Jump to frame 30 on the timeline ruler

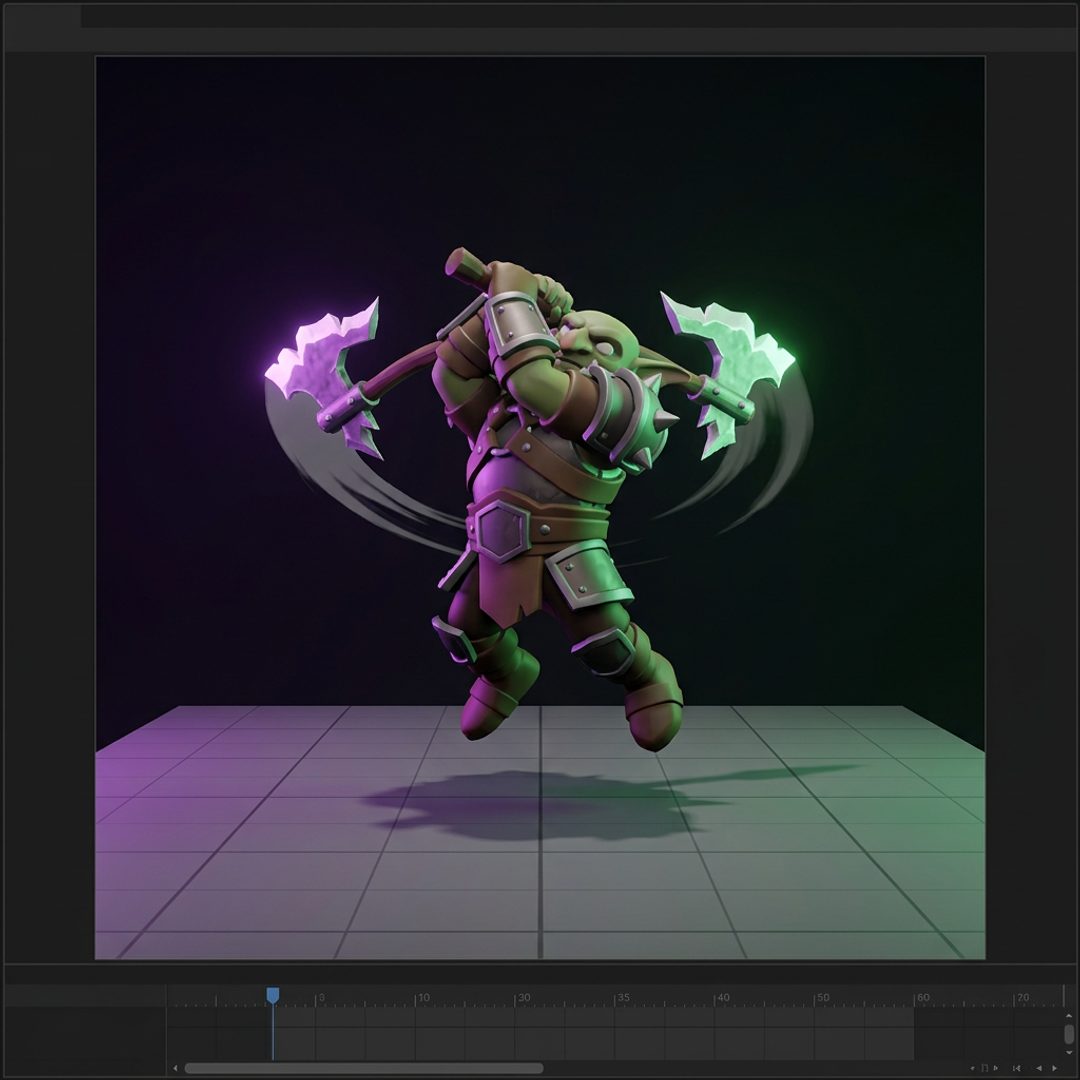(x=524, y=997)
